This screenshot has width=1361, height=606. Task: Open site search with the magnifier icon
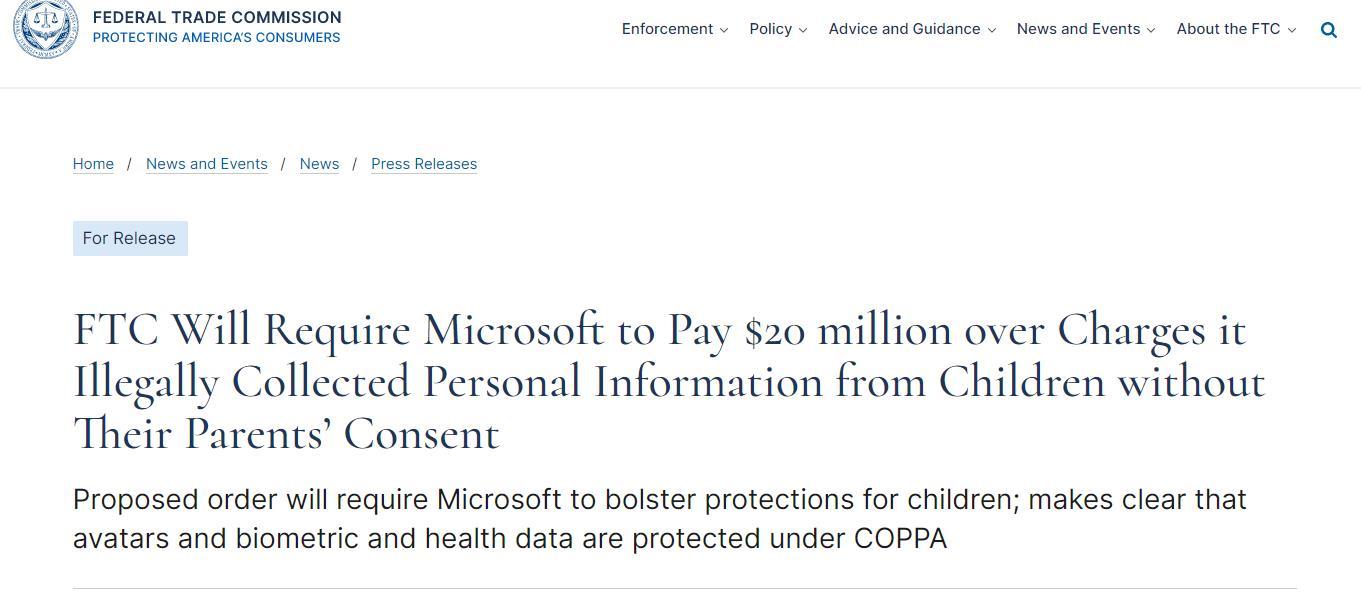pos(1329,30)
